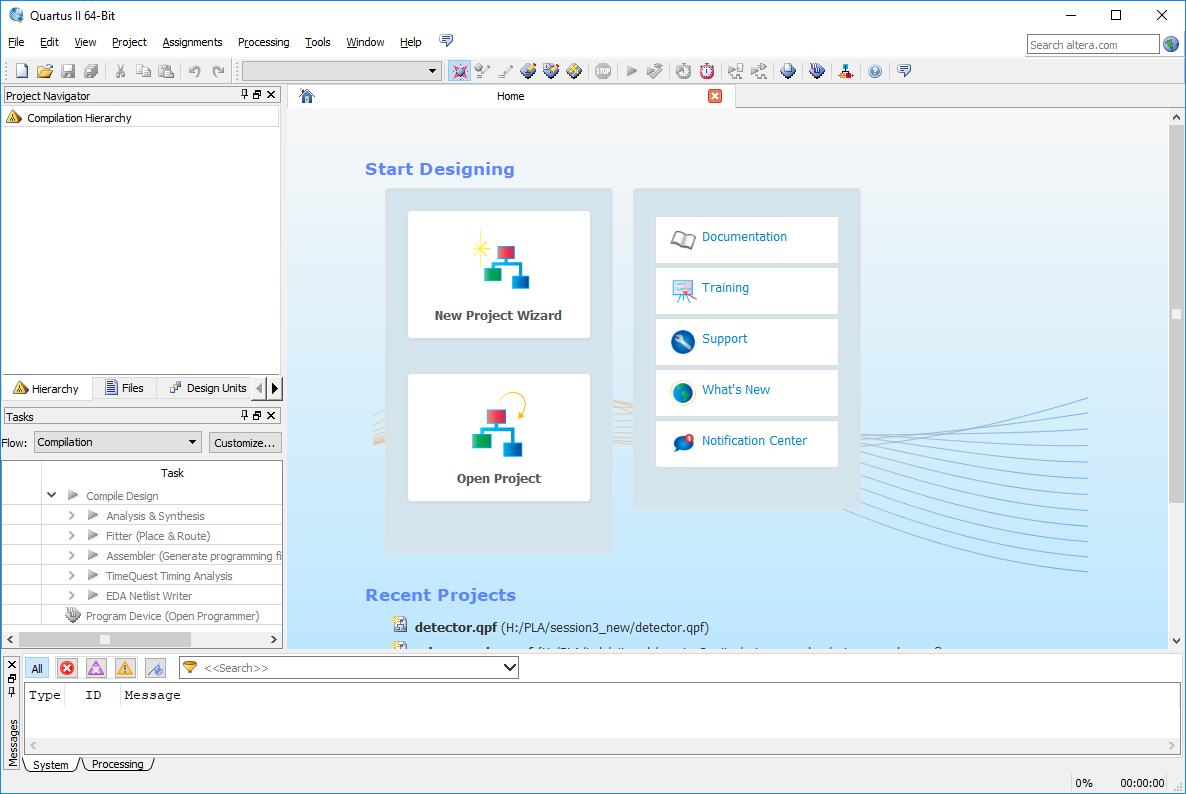Open the Processing menu
This screenshot has width=1186, height=794.
263,42
